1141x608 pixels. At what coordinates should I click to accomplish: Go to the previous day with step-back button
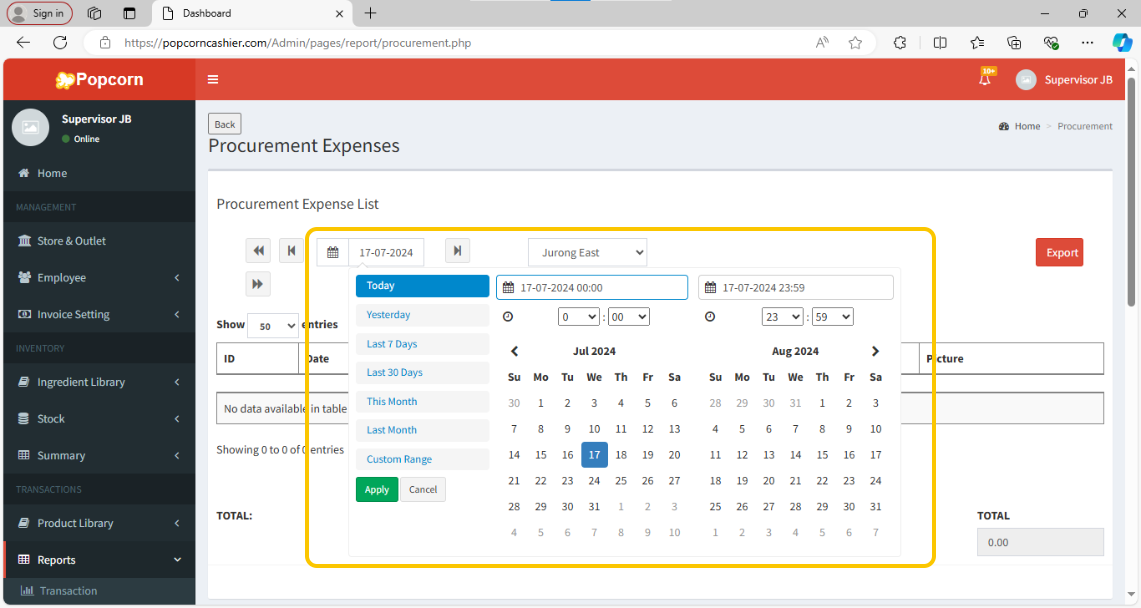[x=291, y=251]
